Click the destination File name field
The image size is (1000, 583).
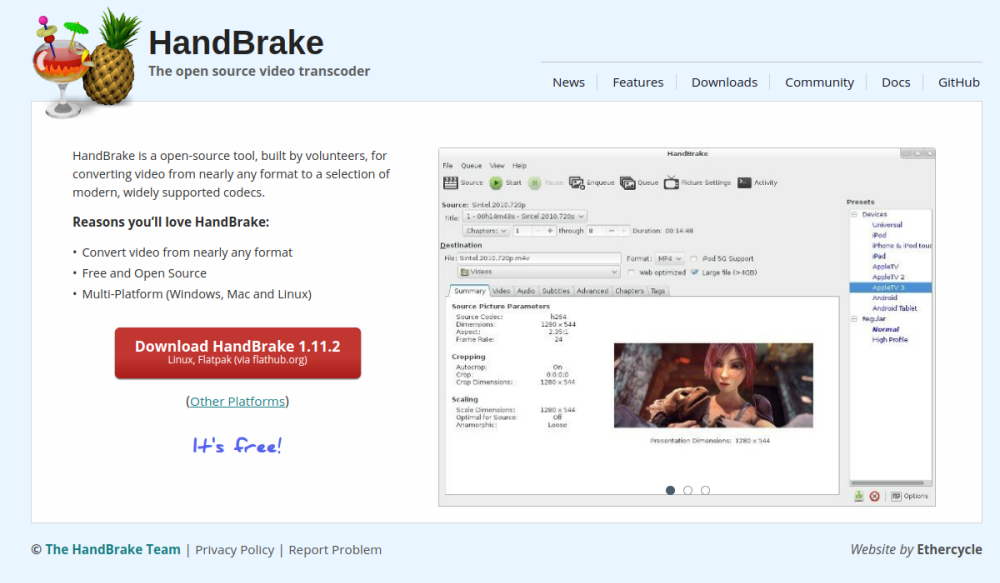tap(539, 258)
